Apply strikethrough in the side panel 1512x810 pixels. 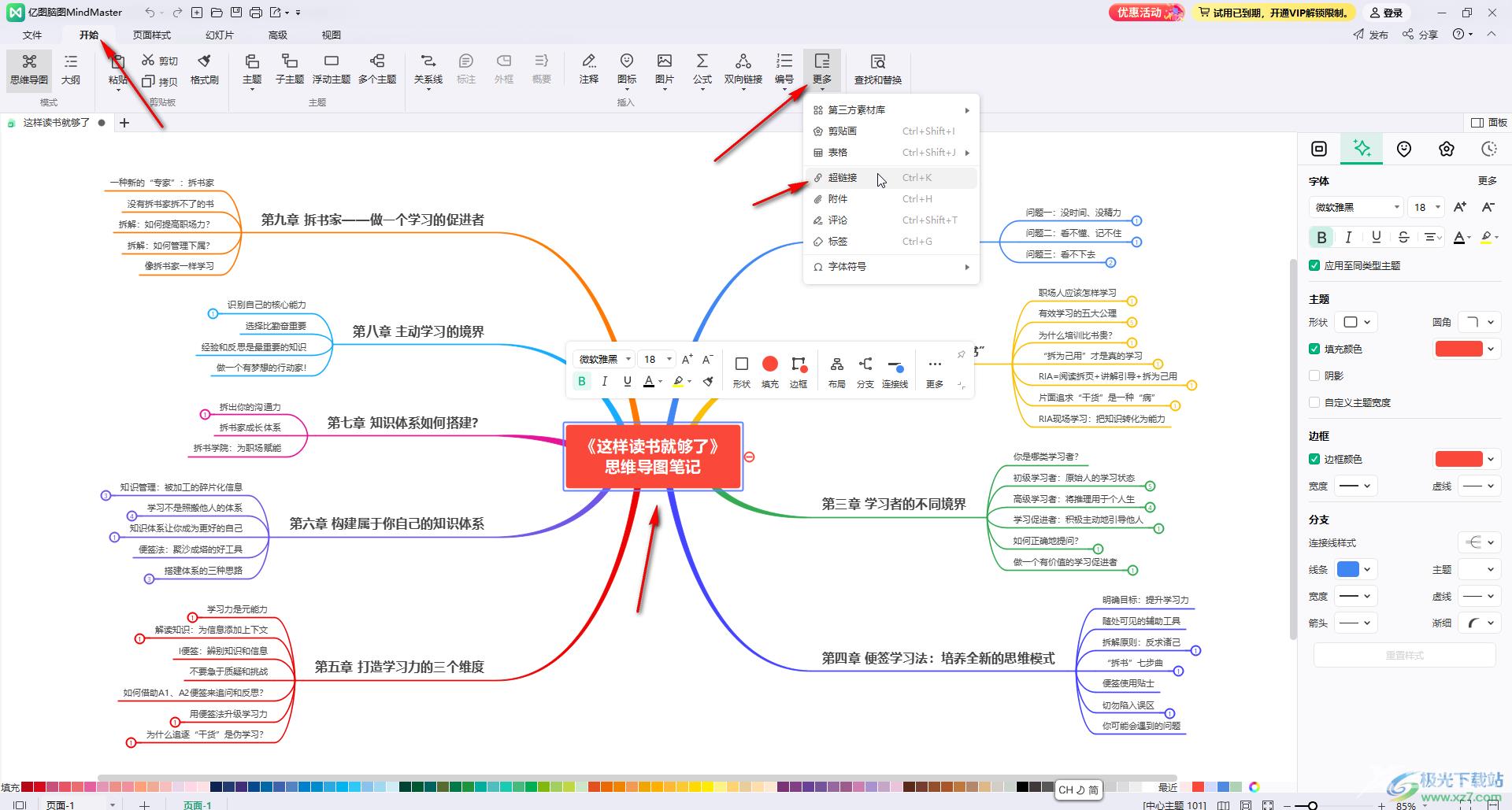point(1403,237)
